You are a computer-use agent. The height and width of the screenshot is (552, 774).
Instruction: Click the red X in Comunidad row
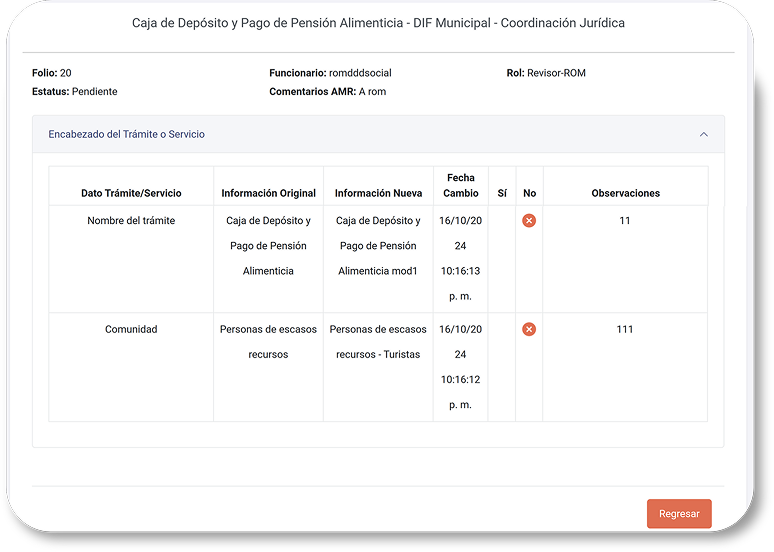tap(529, 329)
